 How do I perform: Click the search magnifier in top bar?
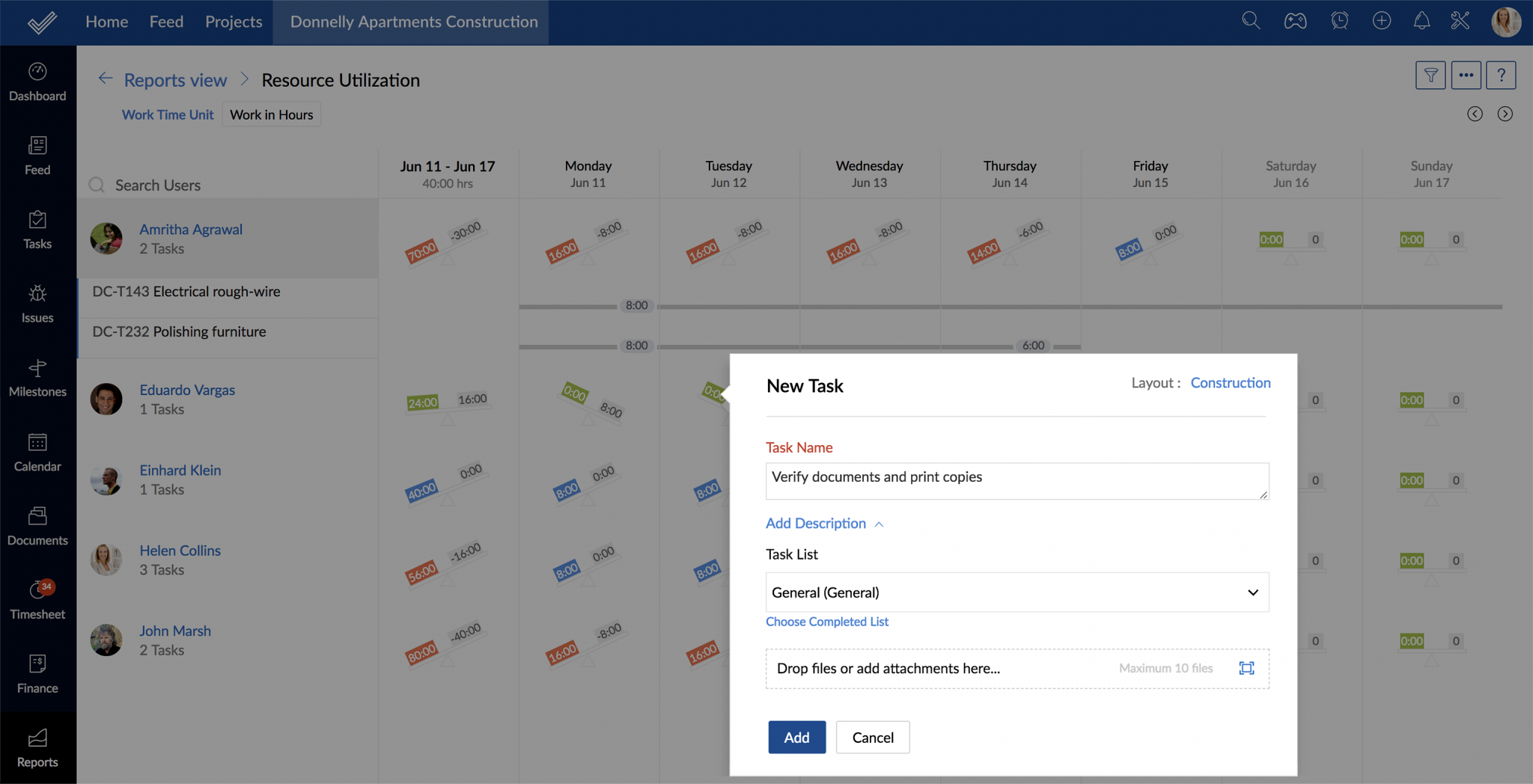point(1251,21)
